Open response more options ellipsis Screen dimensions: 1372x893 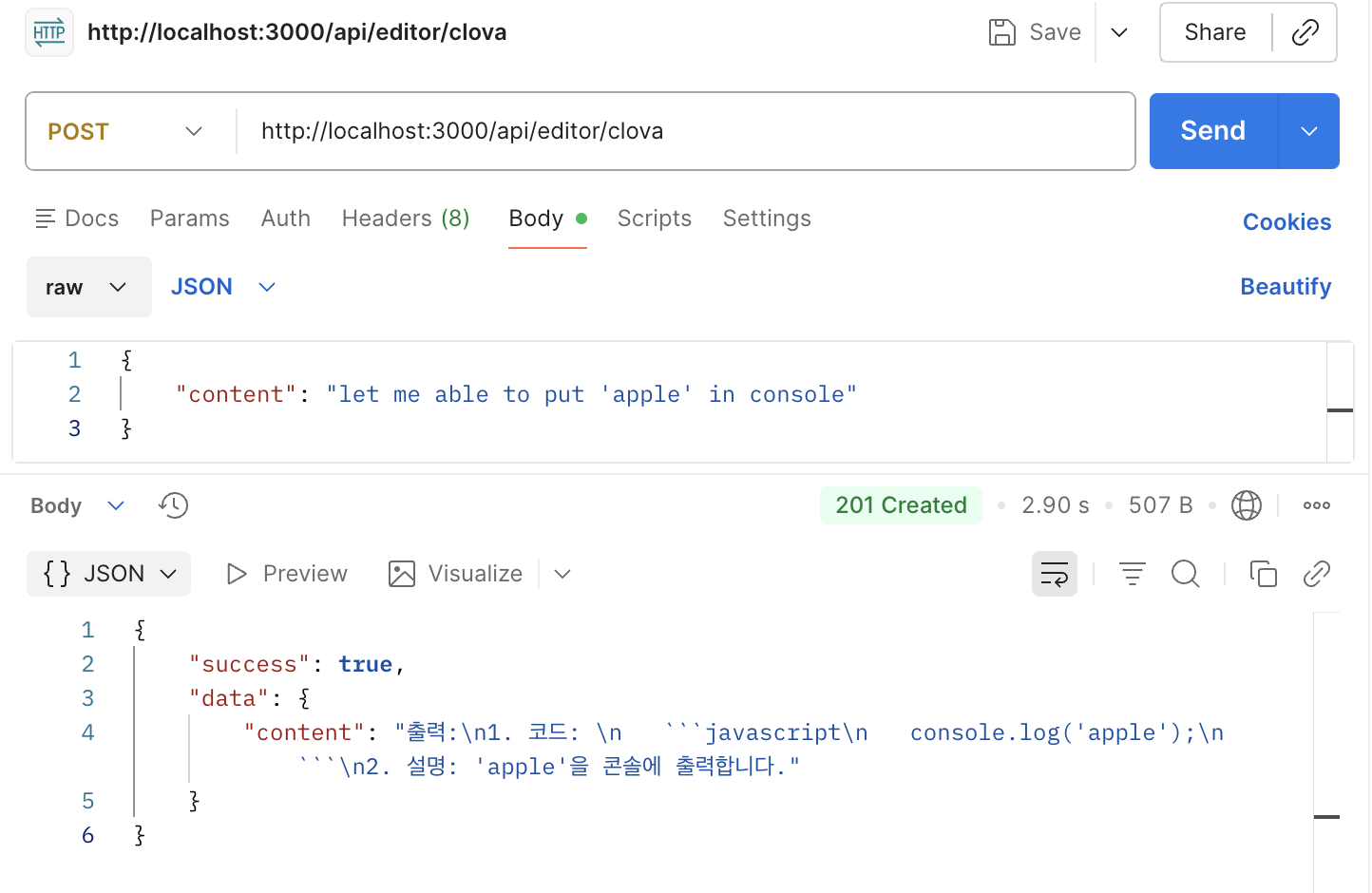pos(1316,505)
